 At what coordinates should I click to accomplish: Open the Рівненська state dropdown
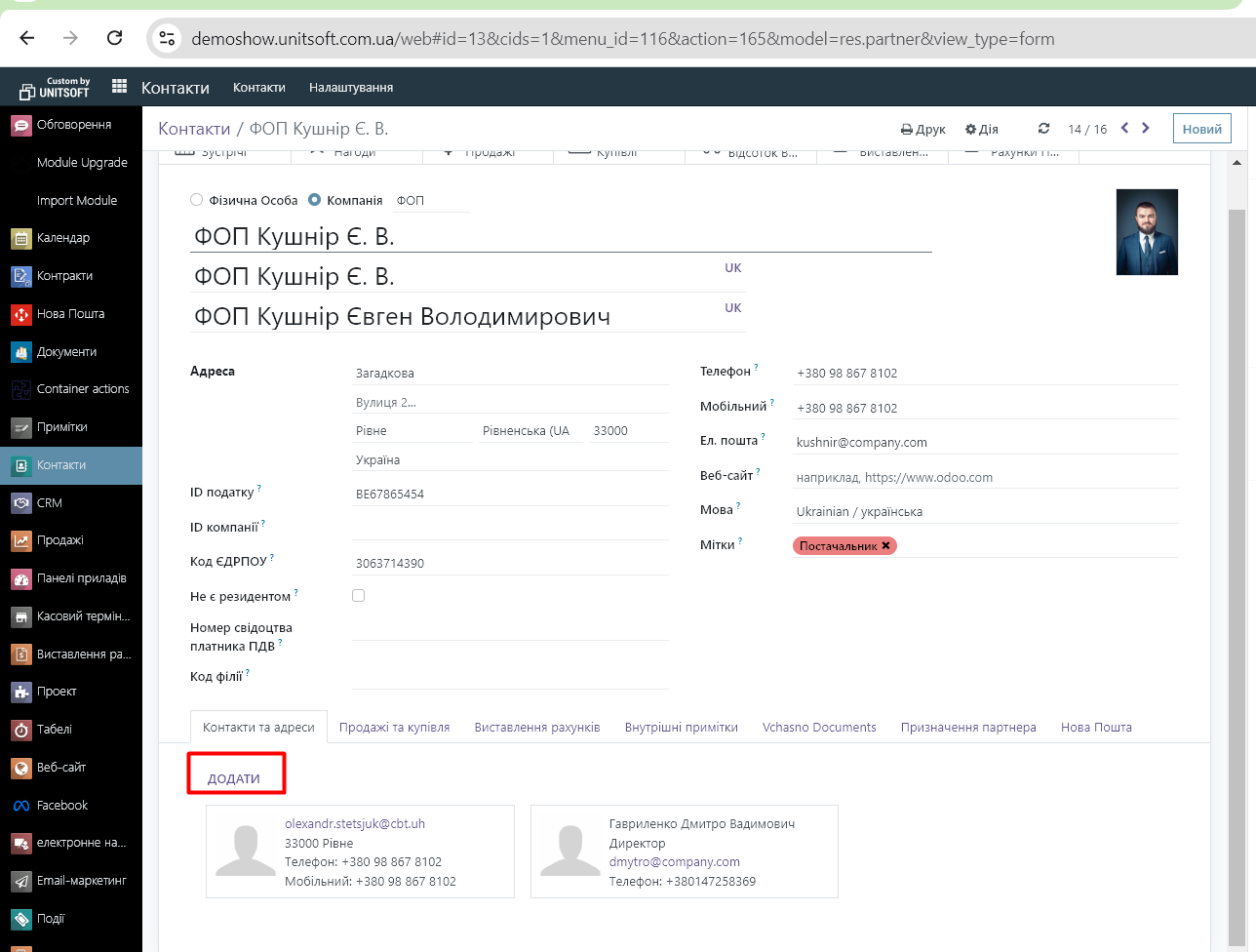(530, 430)
